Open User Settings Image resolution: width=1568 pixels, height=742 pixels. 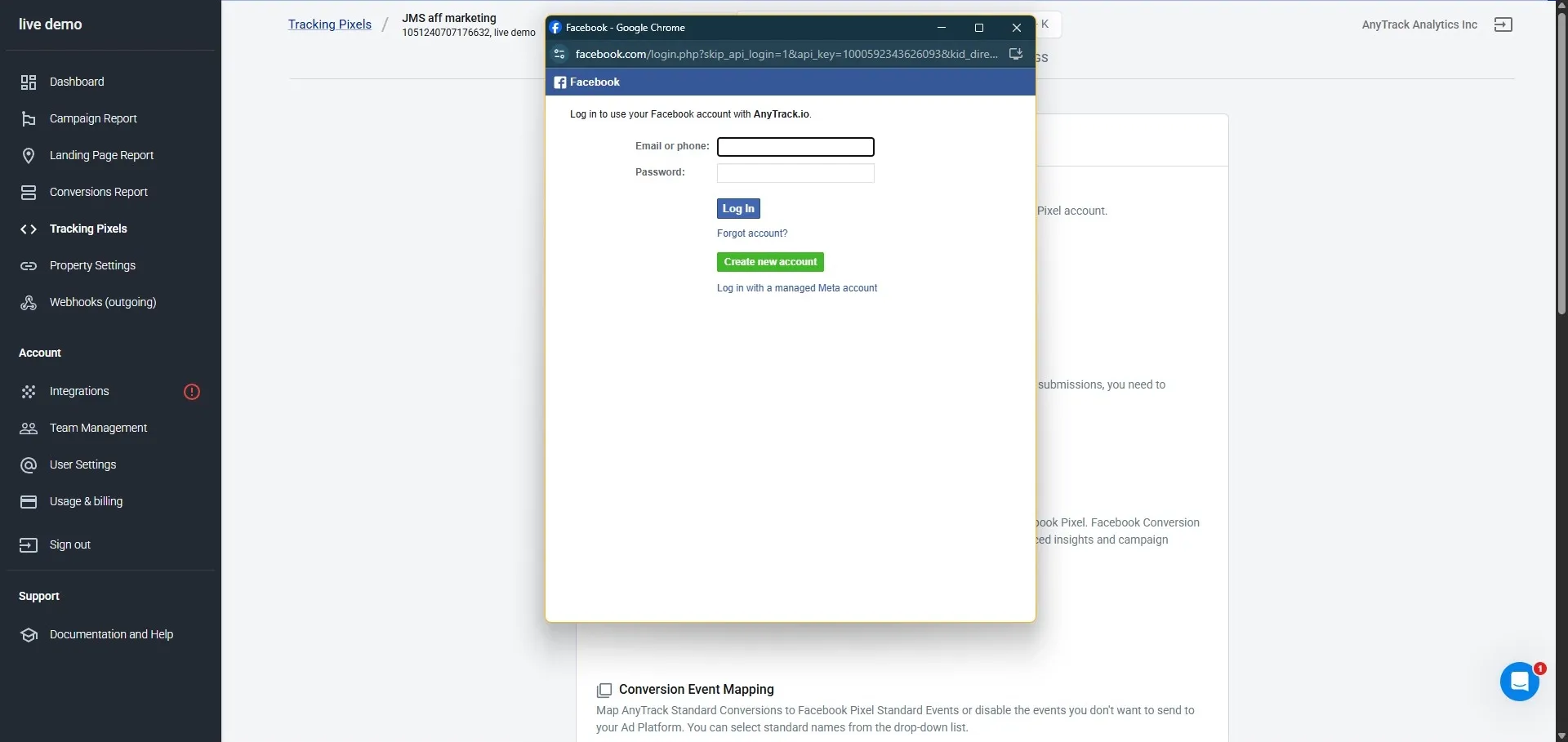82,464
